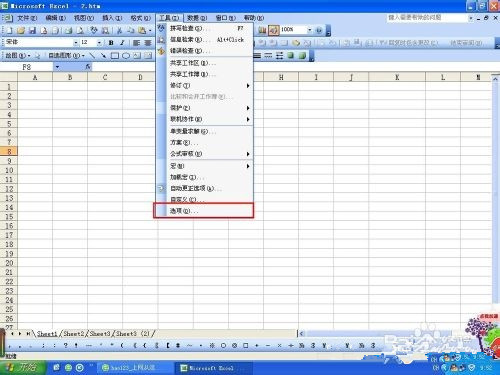The image size is (500, 375).
Task: Toggle Italic formatting
Action: [x=122, y=43]
